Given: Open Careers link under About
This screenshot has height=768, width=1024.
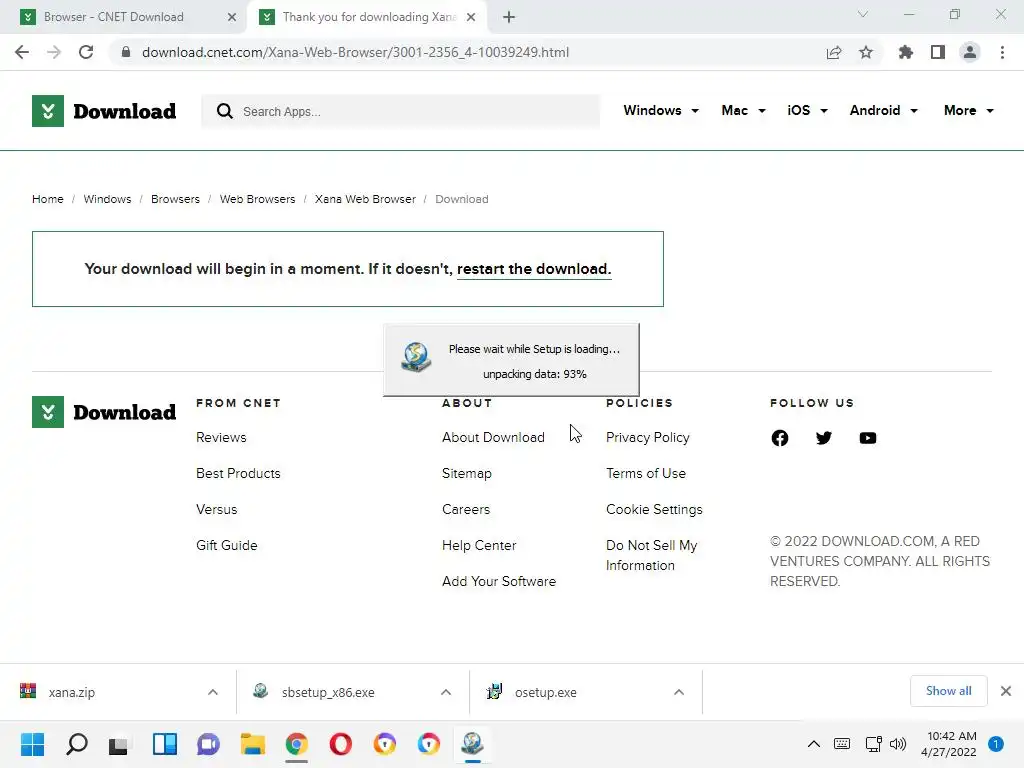Looking at the screenshot, I should (x=466, y=509).
